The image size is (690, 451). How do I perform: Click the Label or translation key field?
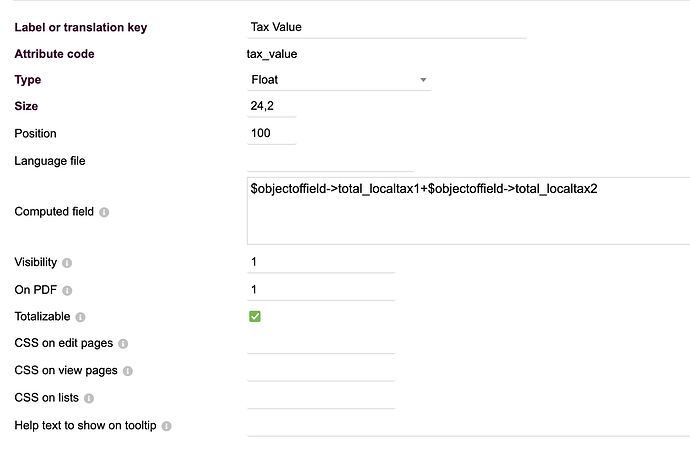pos(386,27)
